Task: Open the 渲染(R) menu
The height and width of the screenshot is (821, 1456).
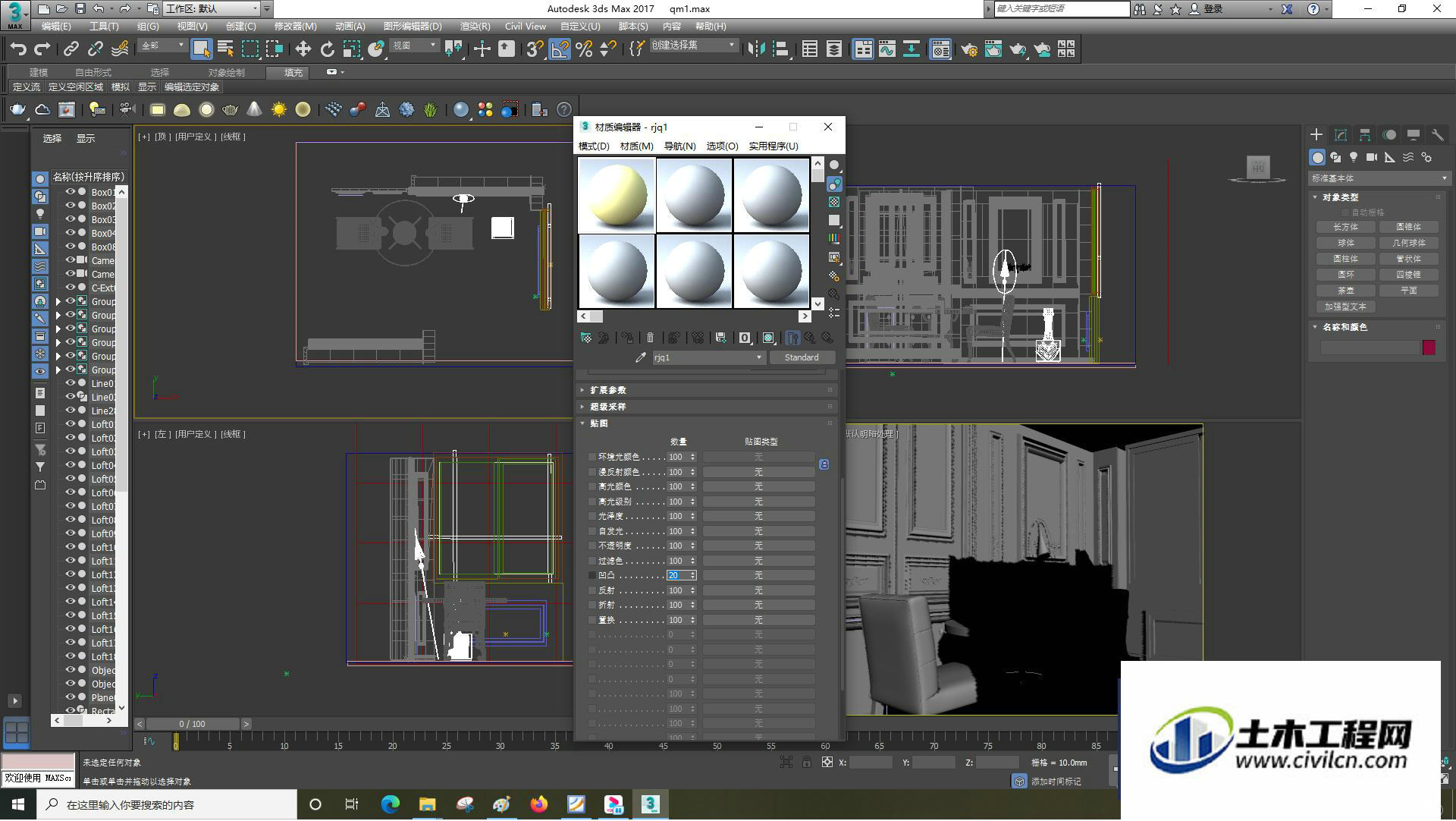Action: coord(475,27)
